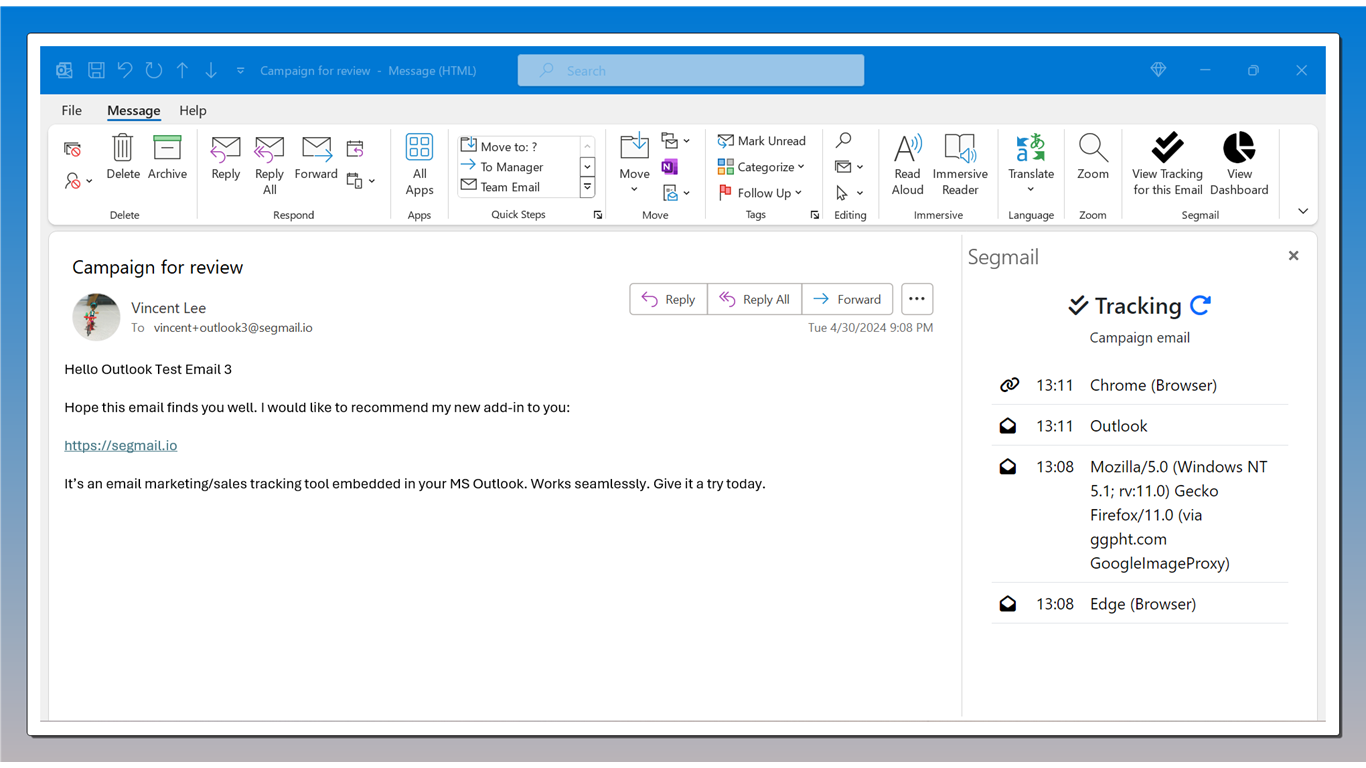Click the premium diamond icon
The height and width of the screenshot is (768, 1366).
[1158, 70]
